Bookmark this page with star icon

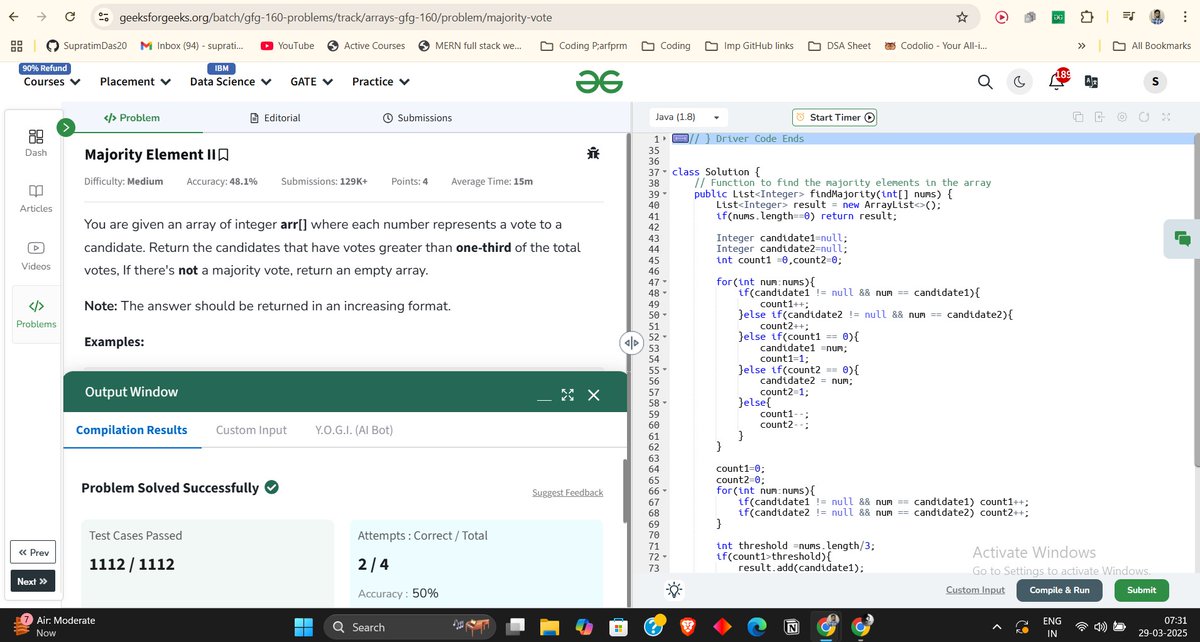pyautogui.click(x=962, y=17)
